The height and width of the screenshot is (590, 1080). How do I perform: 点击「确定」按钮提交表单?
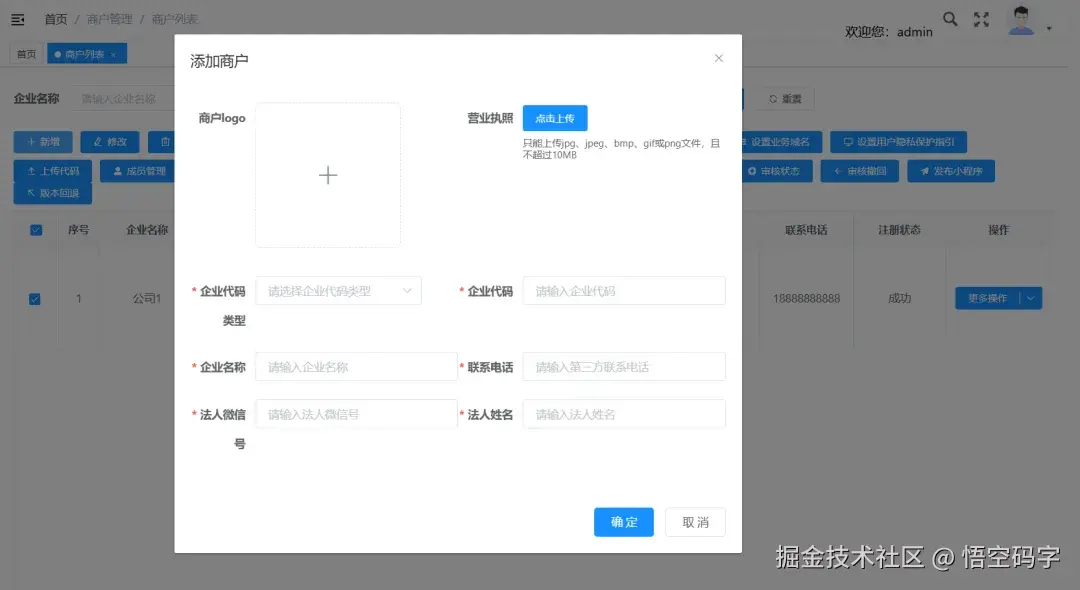point(623,521)
